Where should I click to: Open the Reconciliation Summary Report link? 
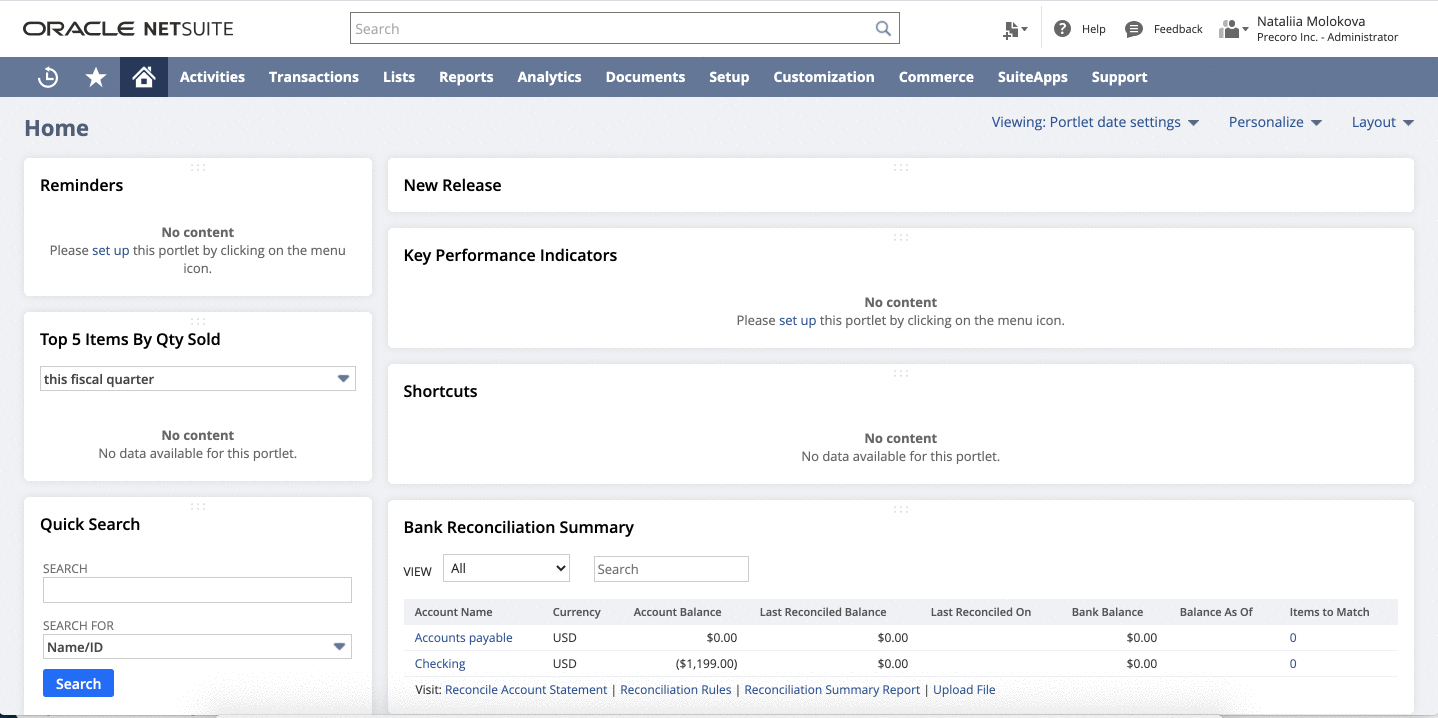point(832,689)
